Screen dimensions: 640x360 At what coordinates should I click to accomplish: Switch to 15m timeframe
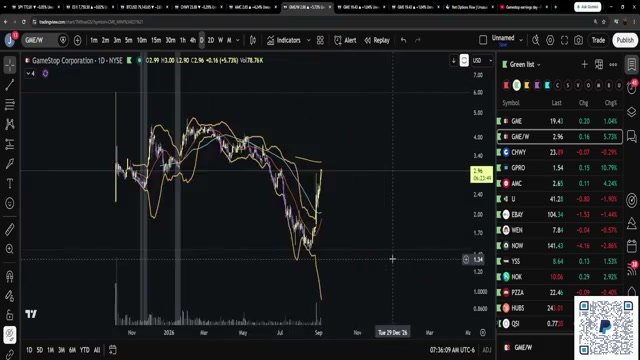[x=156, y=40]
